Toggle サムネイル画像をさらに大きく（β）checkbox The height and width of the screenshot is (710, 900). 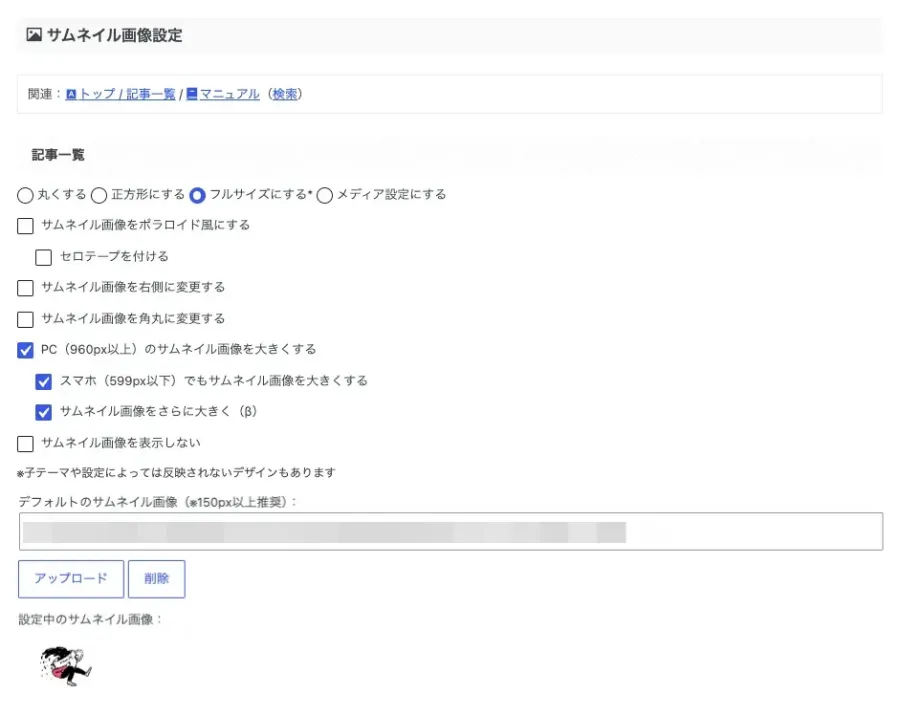coord(44,412)
